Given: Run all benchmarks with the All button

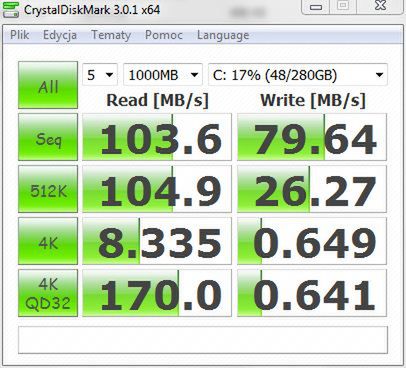Looking at the screenshot, I should [x=48, y=85].
